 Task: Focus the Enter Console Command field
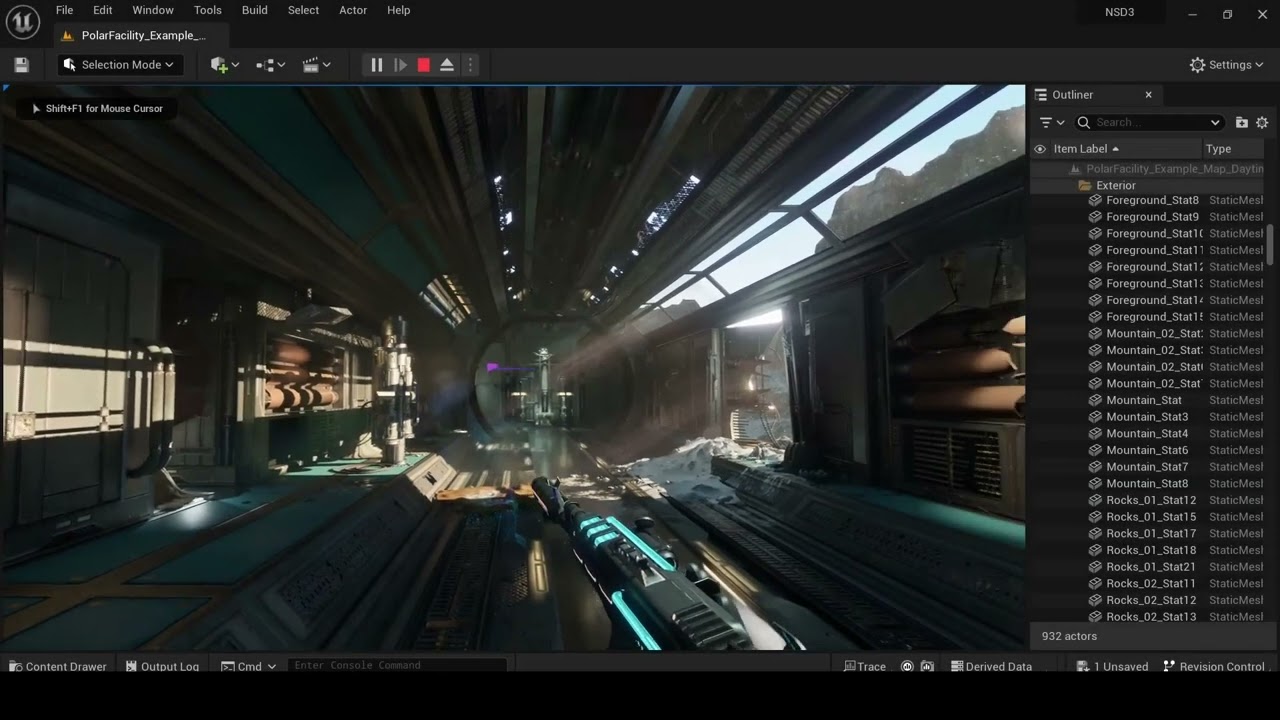(397, 666)
